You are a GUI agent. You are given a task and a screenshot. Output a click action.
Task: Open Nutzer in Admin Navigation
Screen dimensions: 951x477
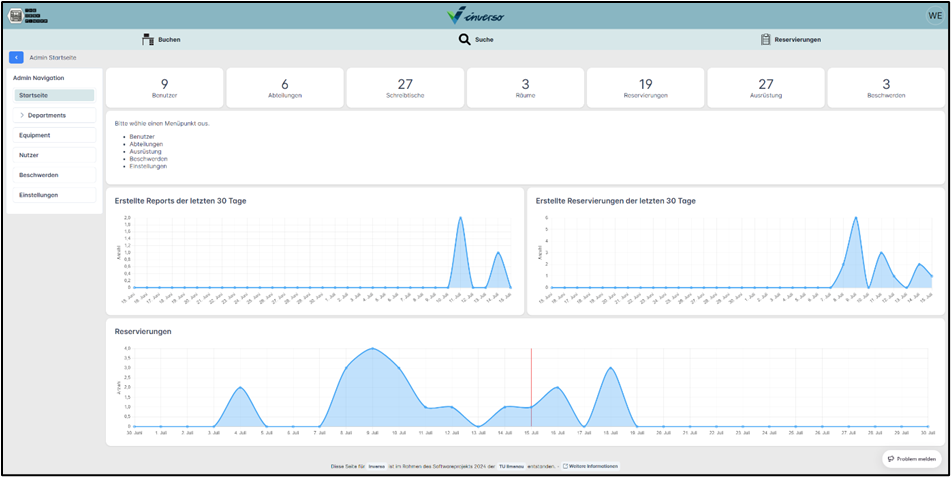[x=55, y=155]
